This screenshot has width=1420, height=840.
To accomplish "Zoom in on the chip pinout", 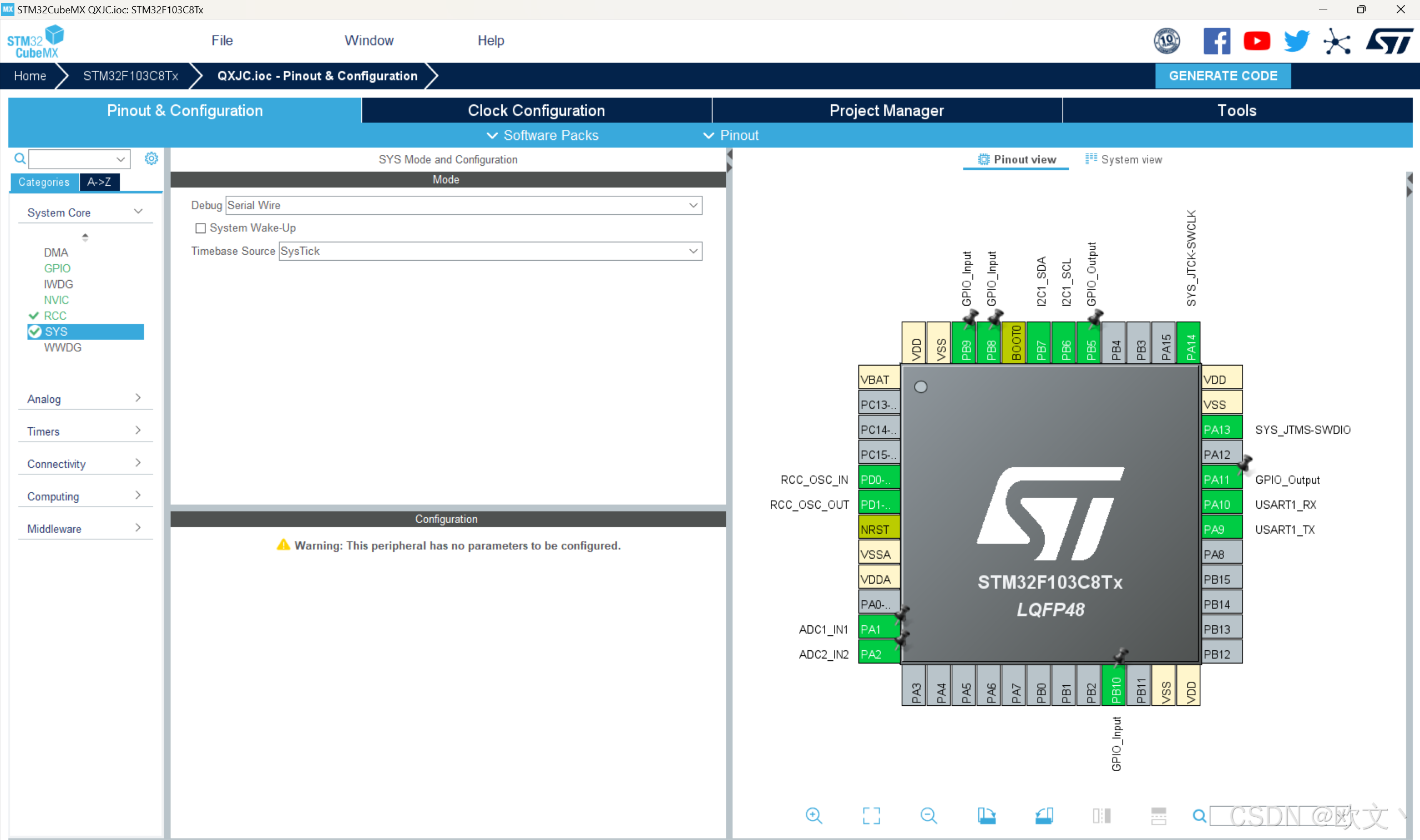I will (x=813, y=816).
